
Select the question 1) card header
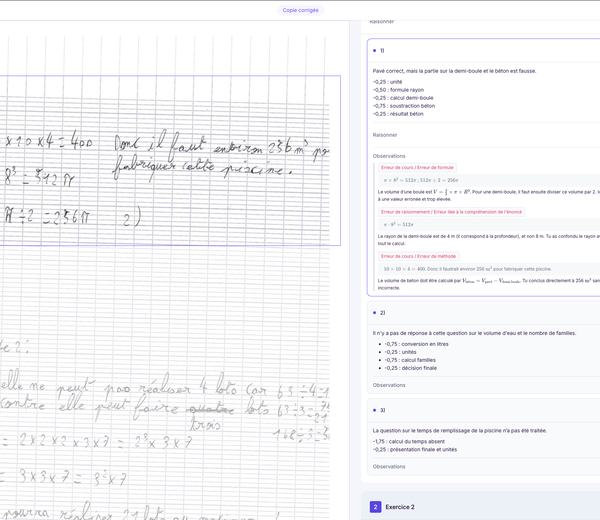coord(484,51)
